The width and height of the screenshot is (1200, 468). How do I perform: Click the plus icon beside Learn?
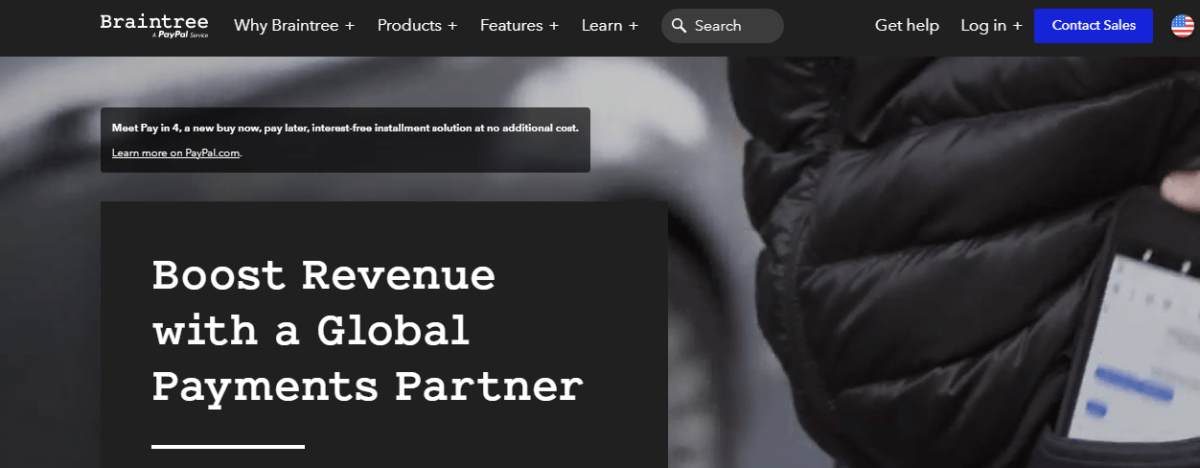tap(633, 26)
